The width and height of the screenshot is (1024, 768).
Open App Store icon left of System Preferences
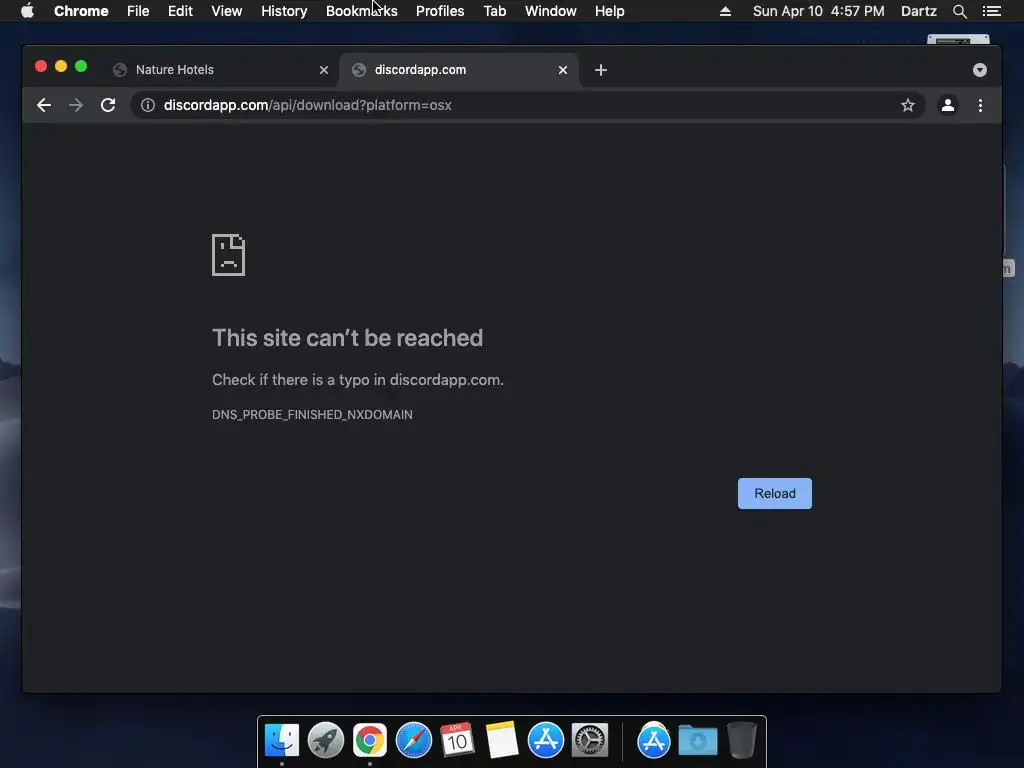[x=545, y=740]
